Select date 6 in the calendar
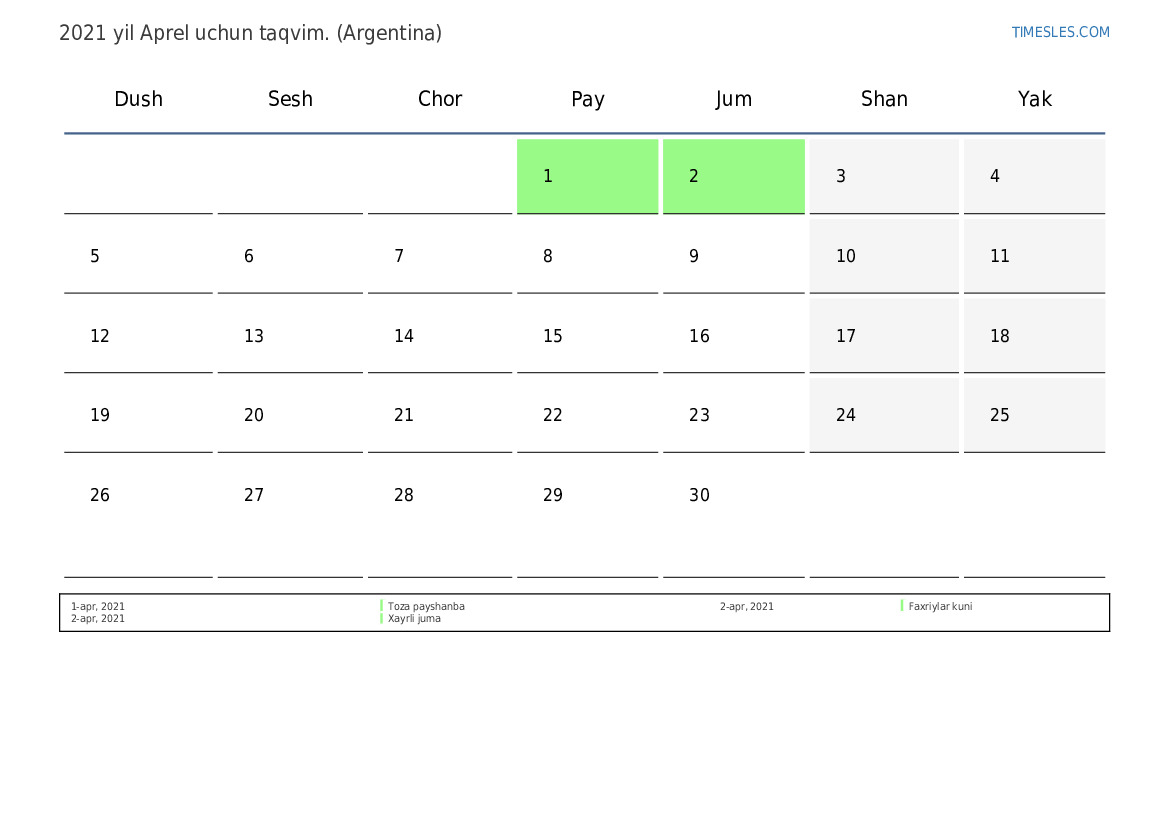Viewport: 1169px width, 827px height. click(x=290, y=256)
